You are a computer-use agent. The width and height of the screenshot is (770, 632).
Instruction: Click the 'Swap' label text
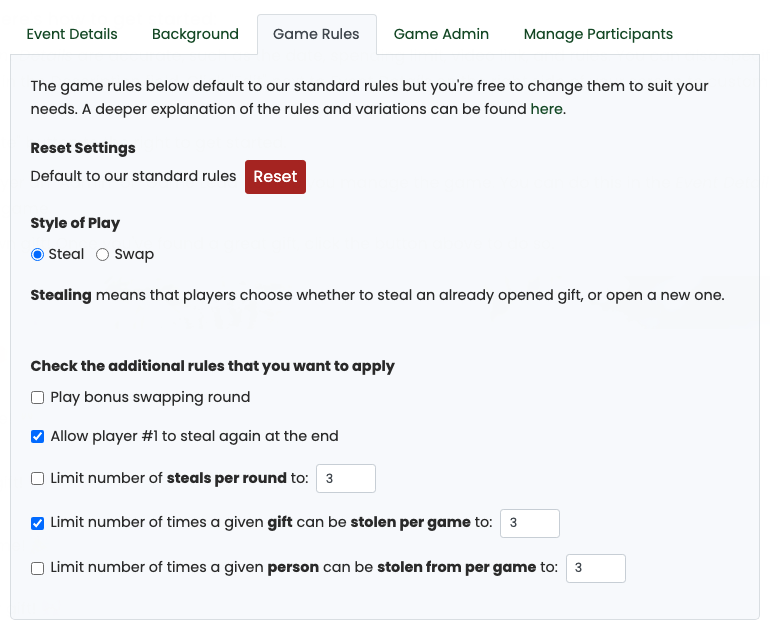click(x=134, y=254)
